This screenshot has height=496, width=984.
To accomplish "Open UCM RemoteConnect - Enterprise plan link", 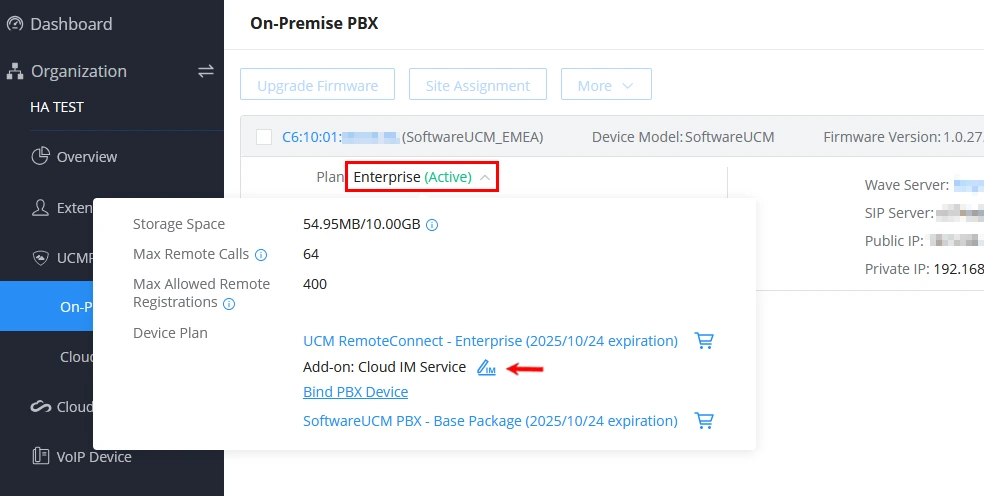I will click(490, 341).
